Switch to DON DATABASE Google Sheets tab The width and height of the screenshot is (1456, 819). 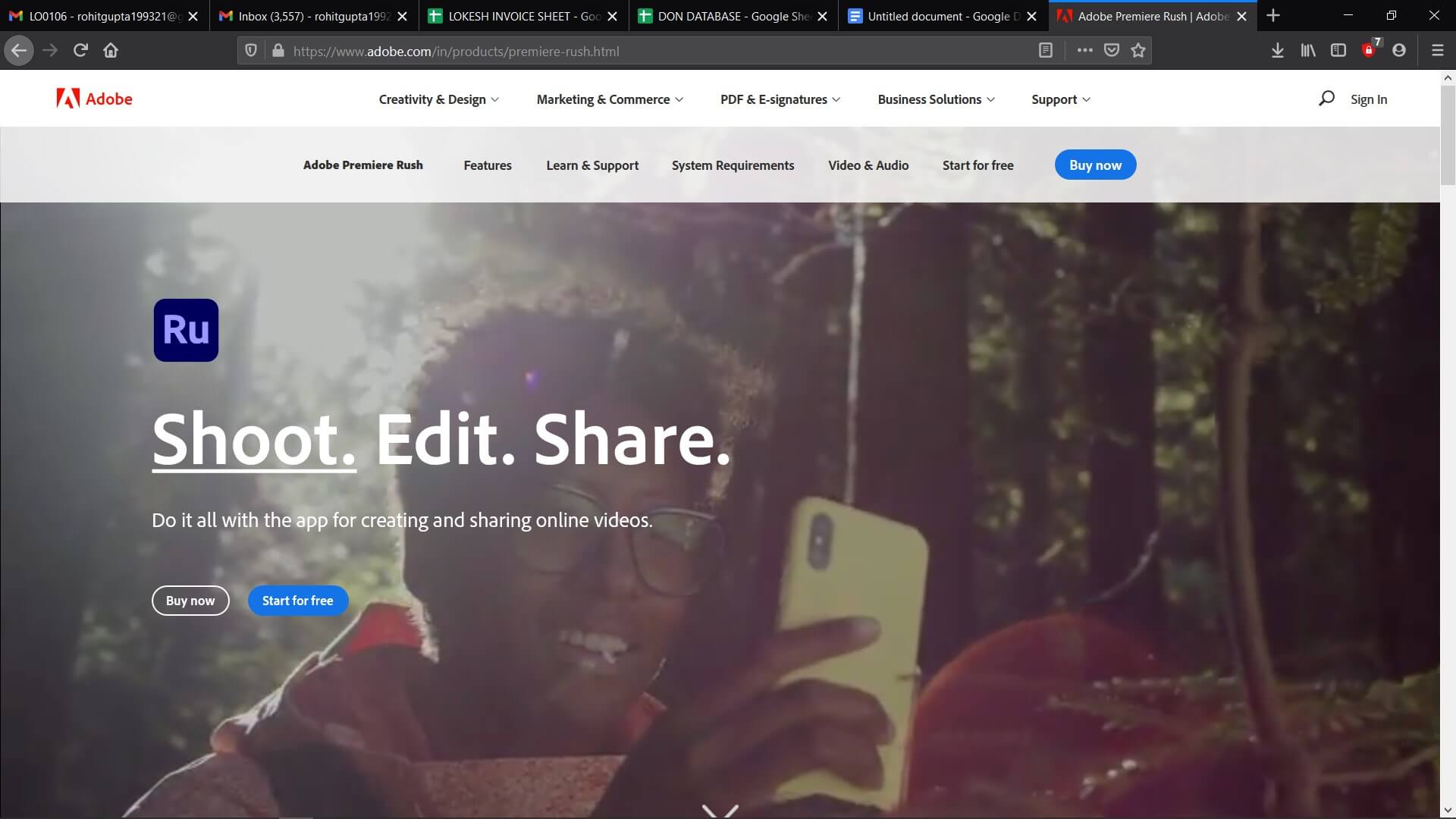coord(732,16)
